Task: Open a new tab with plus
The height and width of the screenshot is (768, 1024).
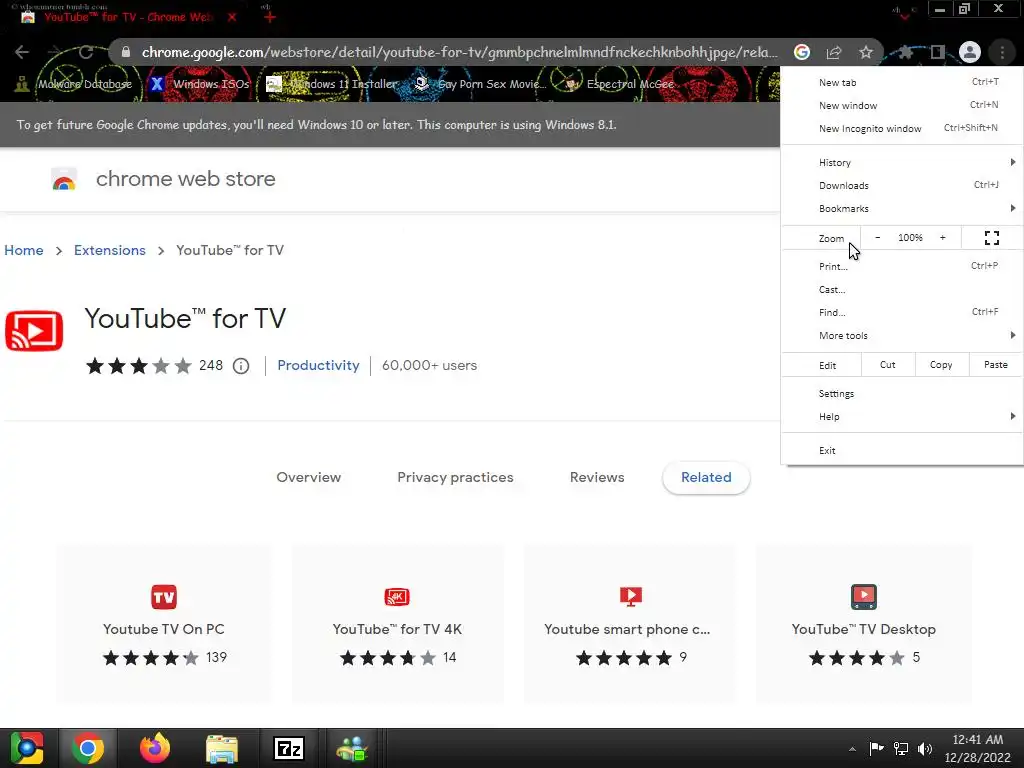Action: pyautogui.click(x=270, y=18)
